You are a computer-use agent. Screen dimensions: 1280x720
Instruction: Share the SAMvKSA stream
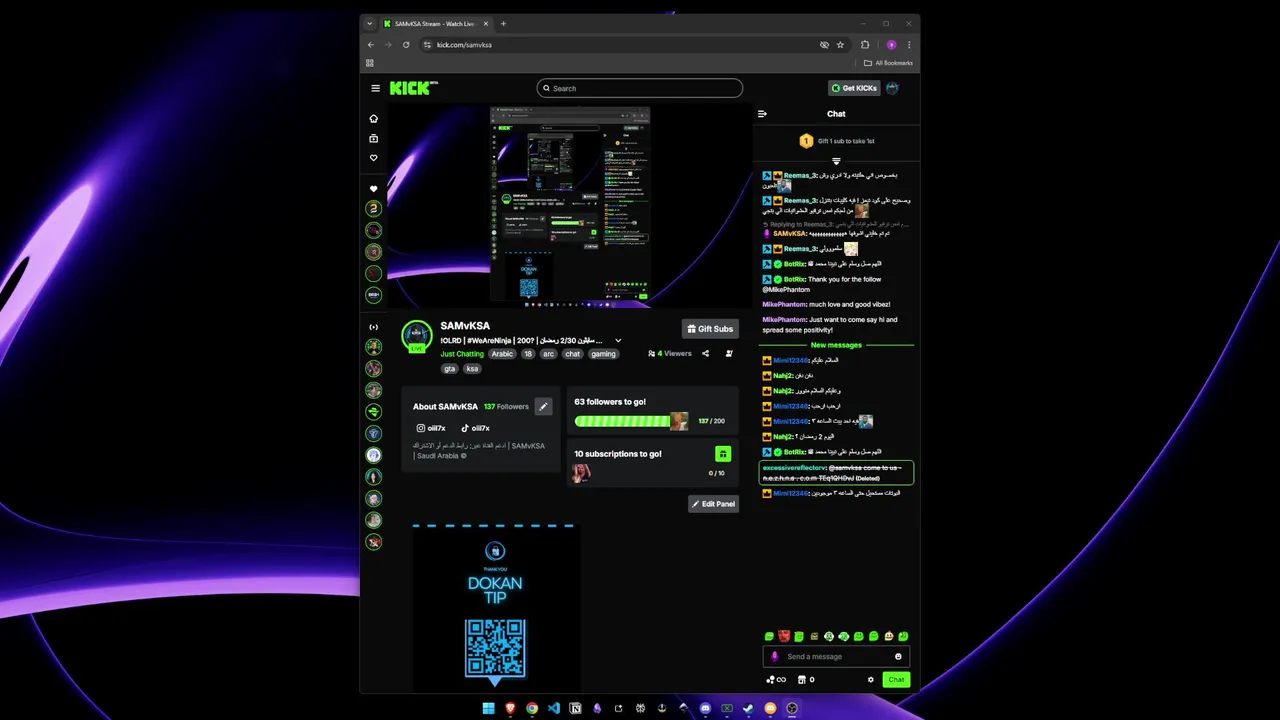[x=705, y=353]
